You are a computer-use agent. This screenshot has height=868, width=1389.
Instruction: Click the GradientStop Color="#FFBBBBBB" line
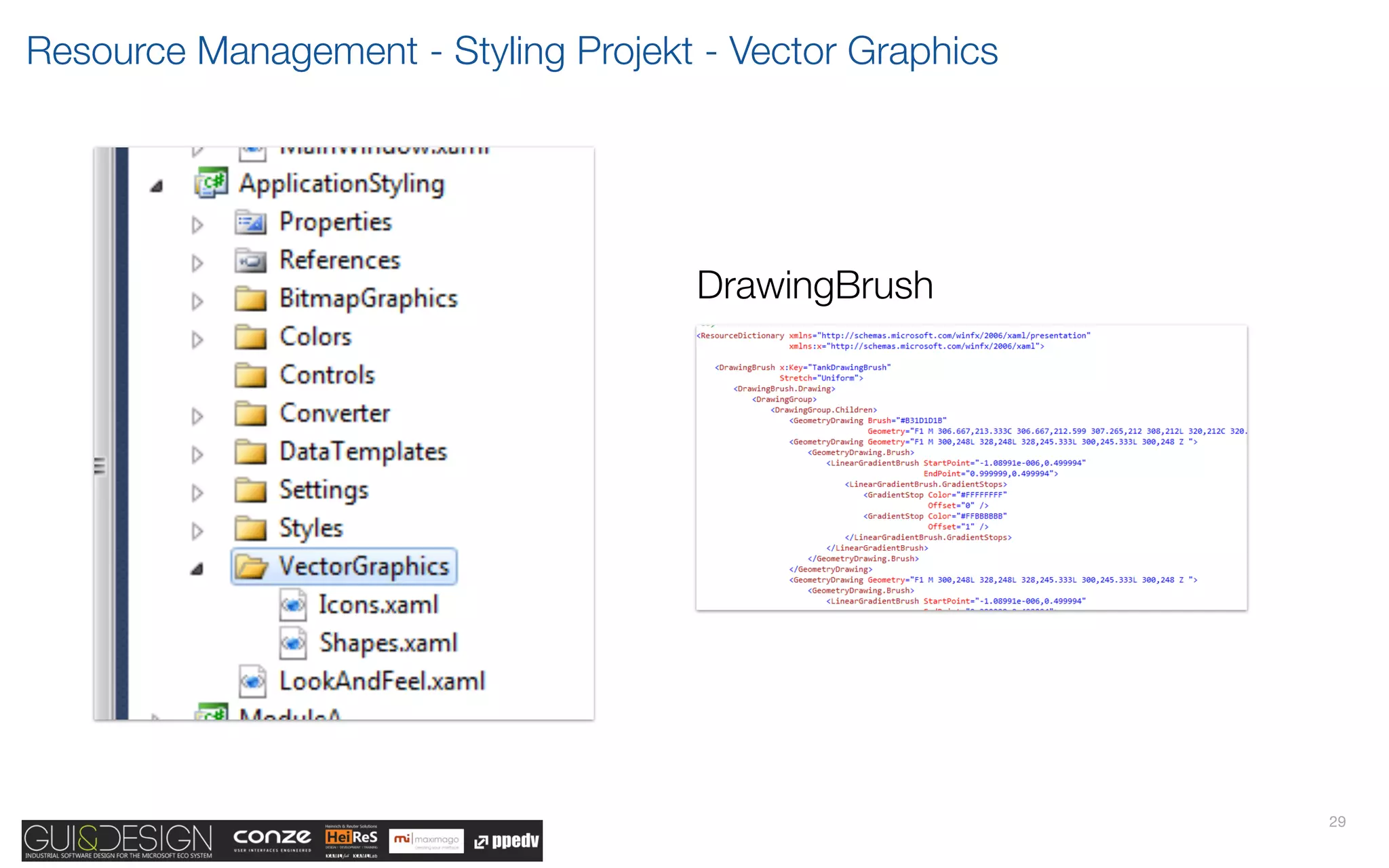pos(935,516)
